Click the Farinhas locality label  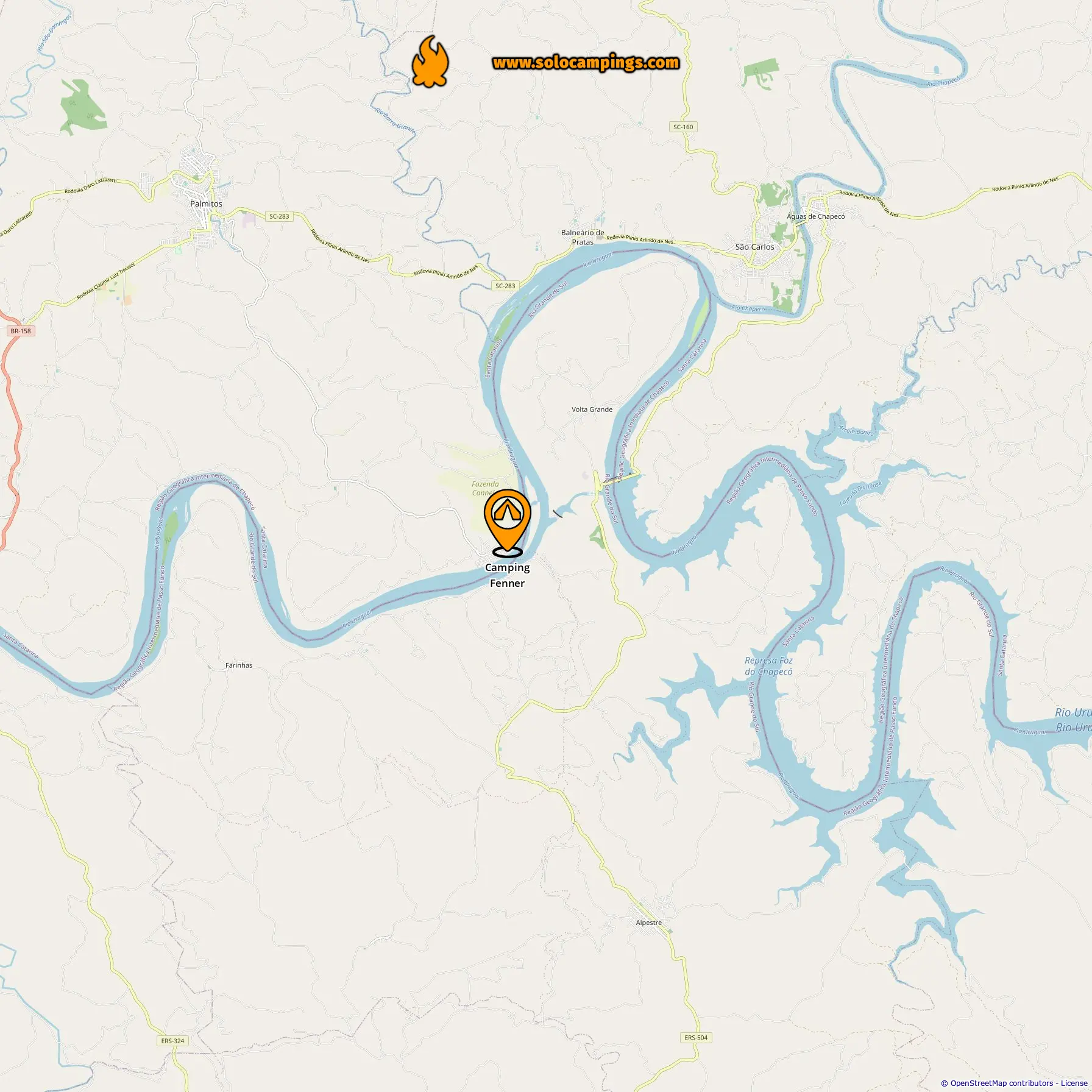(x=239, y=665)
